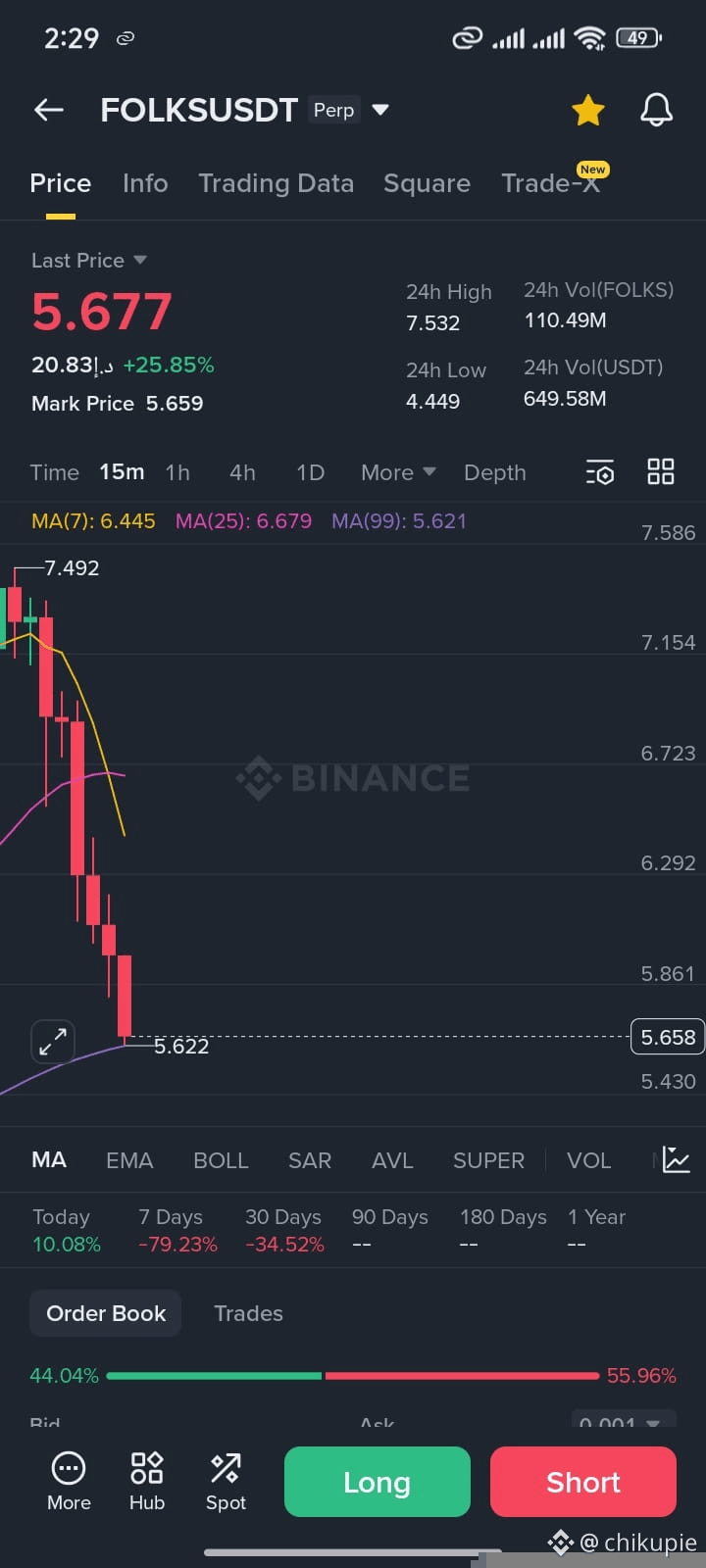The image size is (706, 1568).
Task: Toggle the EMA indicator
Action: pyautogui.click(x=129, y=1160)
